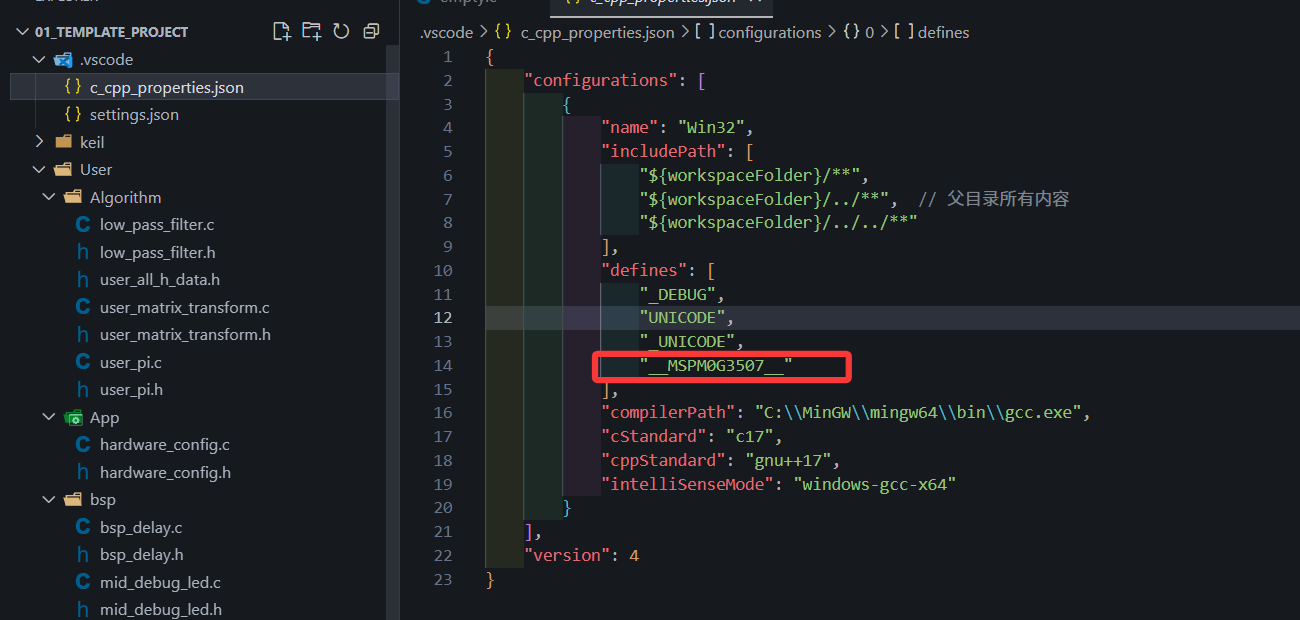Click the h icon beside user_all_h_data.h
The image size is (1300, 620).
82,279
